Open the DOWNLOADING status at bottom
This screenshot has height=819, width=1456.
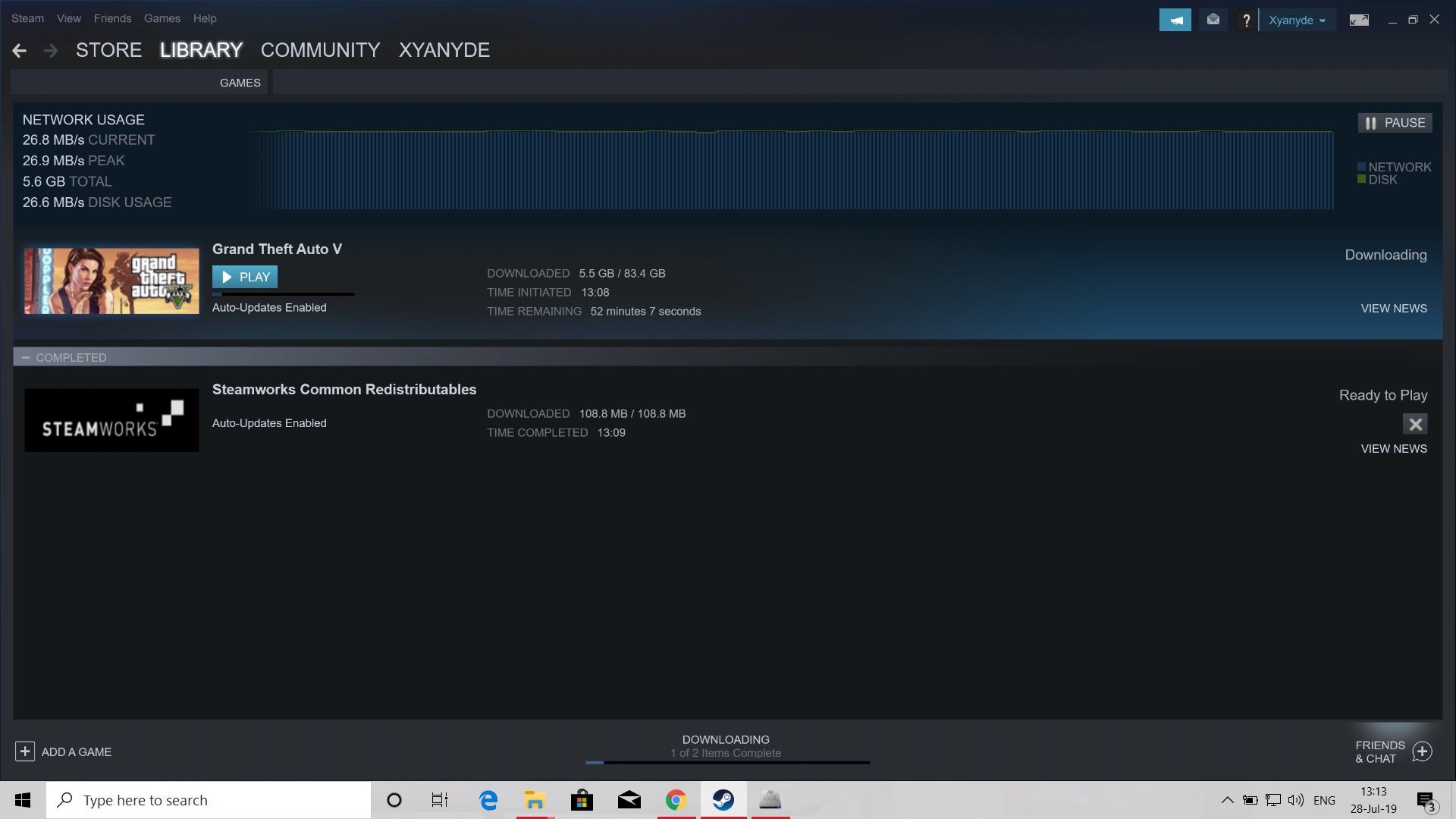[x=726, y=740]
